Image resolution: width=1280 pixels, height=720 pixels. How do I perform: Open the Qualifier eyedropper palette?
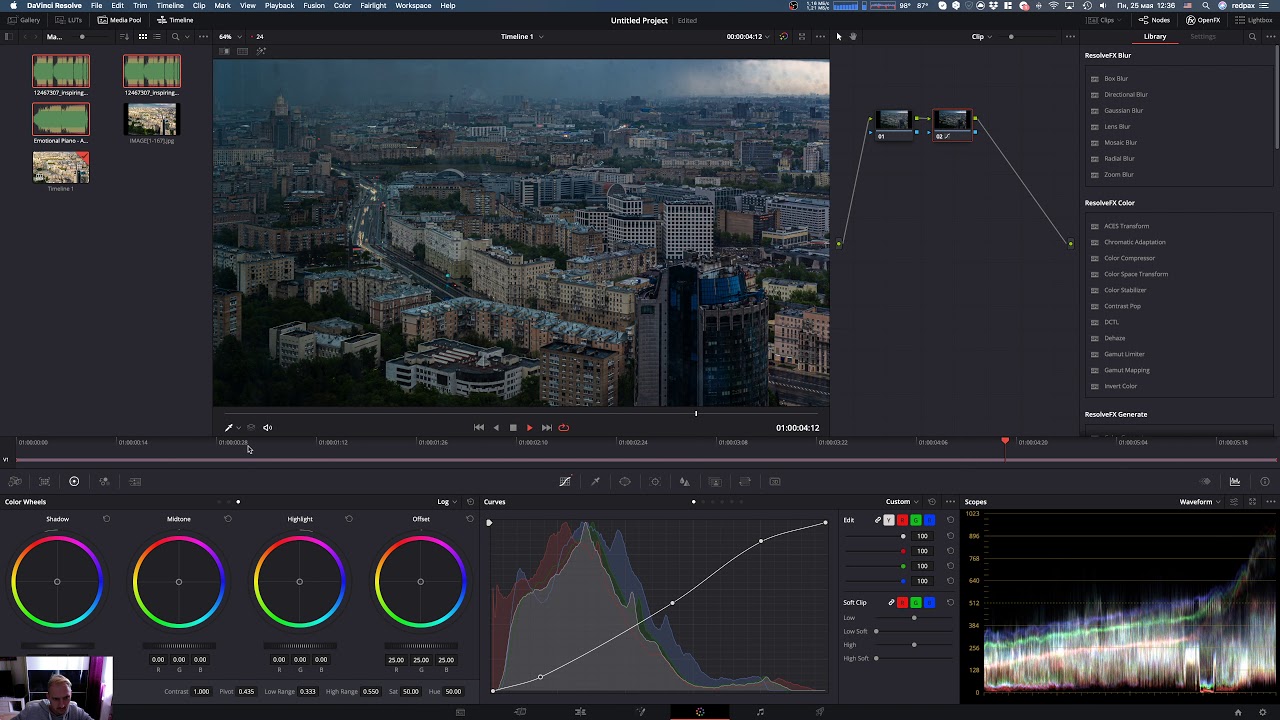coord(595,482)
